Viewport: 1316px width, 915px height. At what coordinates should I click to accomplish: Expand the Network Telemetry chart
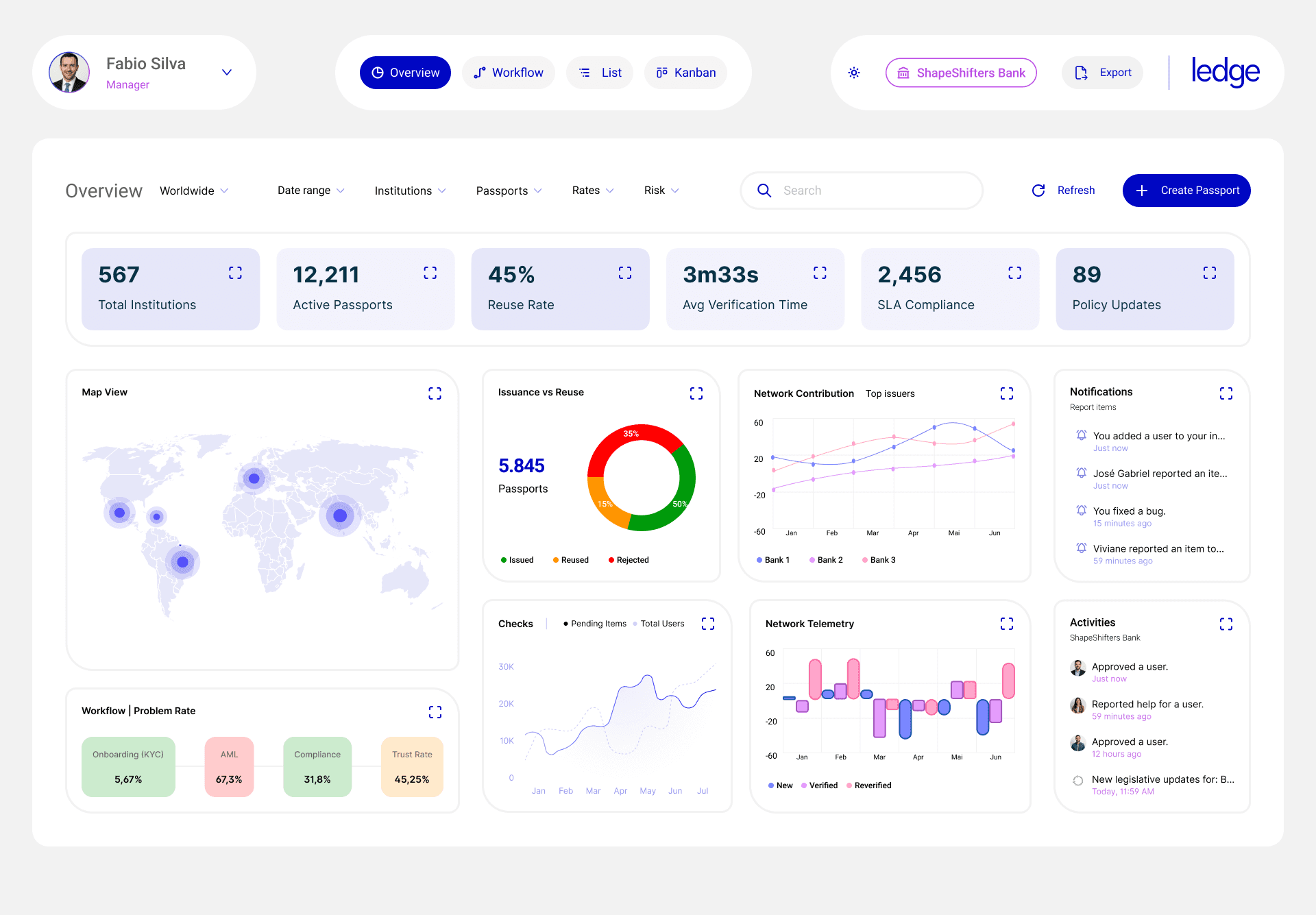(1006, 624)
